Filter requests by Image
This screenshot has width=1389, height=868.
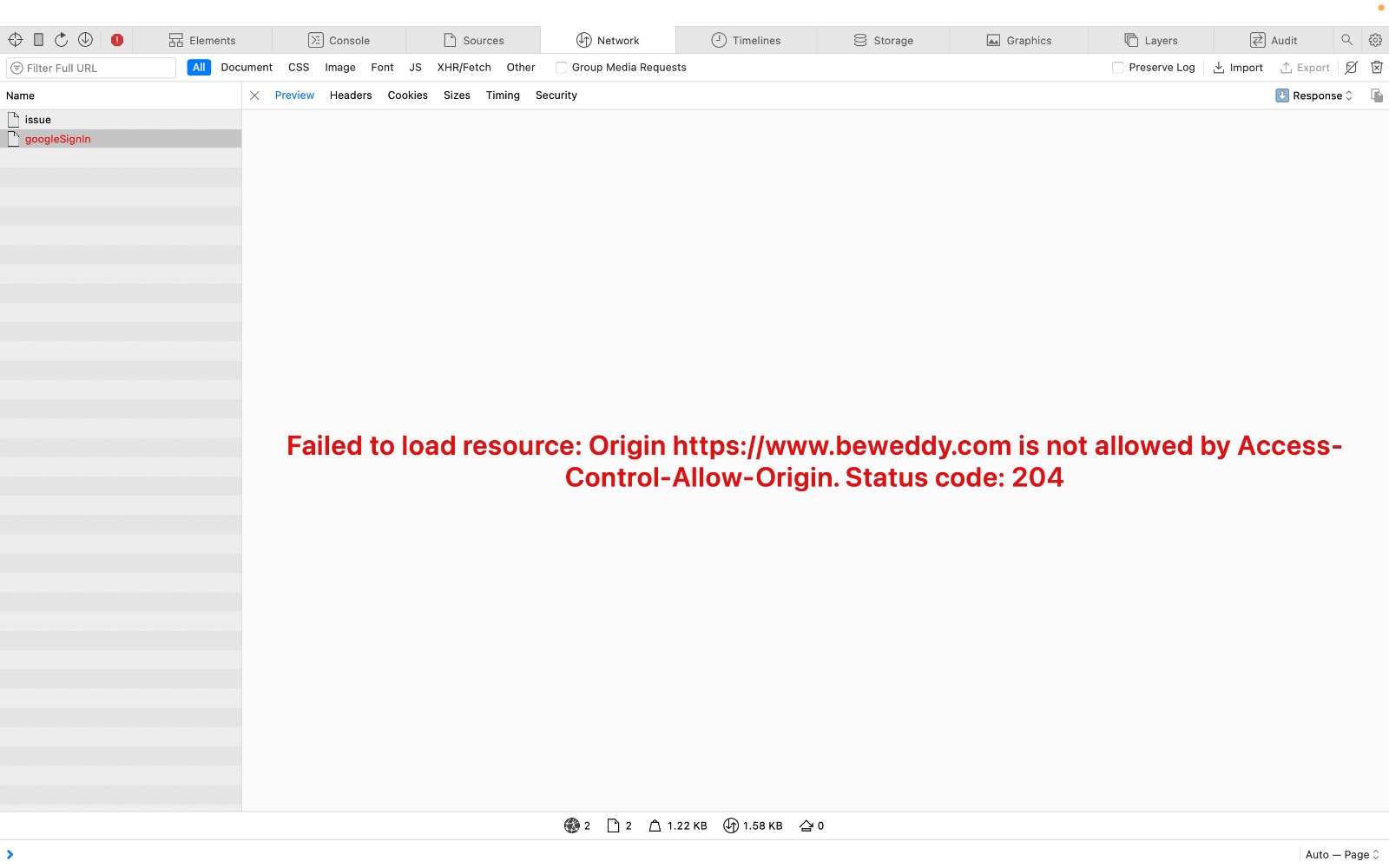point(340,68)
